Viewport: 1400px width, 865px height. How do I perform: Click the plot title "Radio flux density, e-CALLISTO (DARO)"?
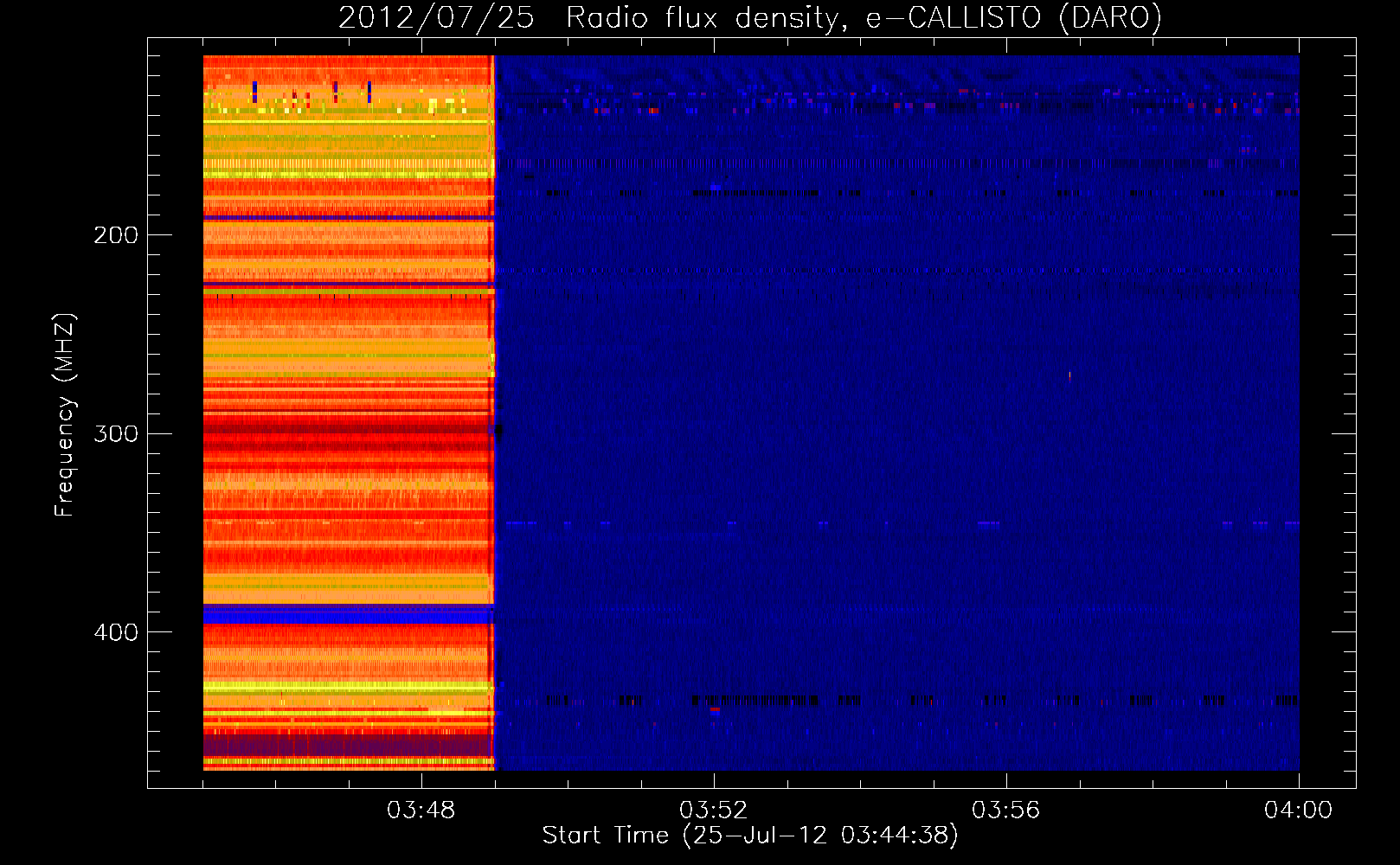[x=864, y=17]
